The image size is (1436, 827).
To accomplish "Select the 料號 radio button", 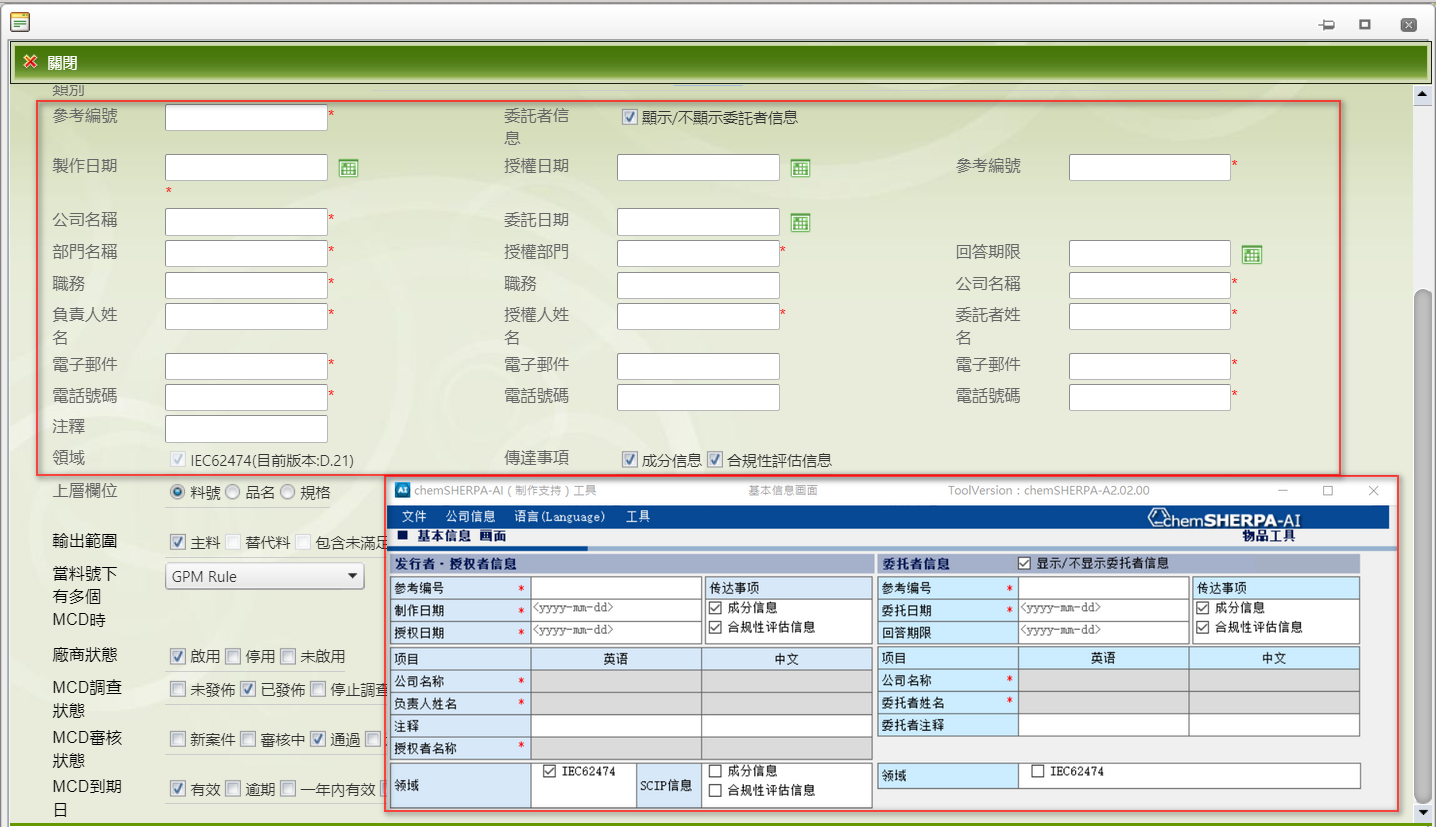I will pos(178,492).
